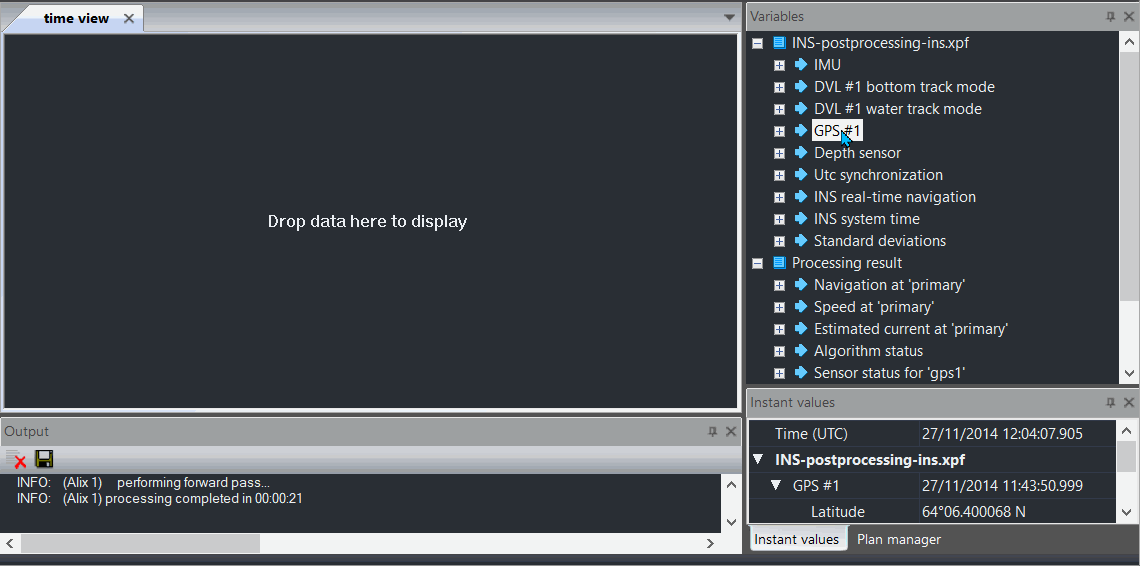The image size is (1140, 566).
Task: Select the DVL #1 bottom track mode item
Action: tap(903, 87)
